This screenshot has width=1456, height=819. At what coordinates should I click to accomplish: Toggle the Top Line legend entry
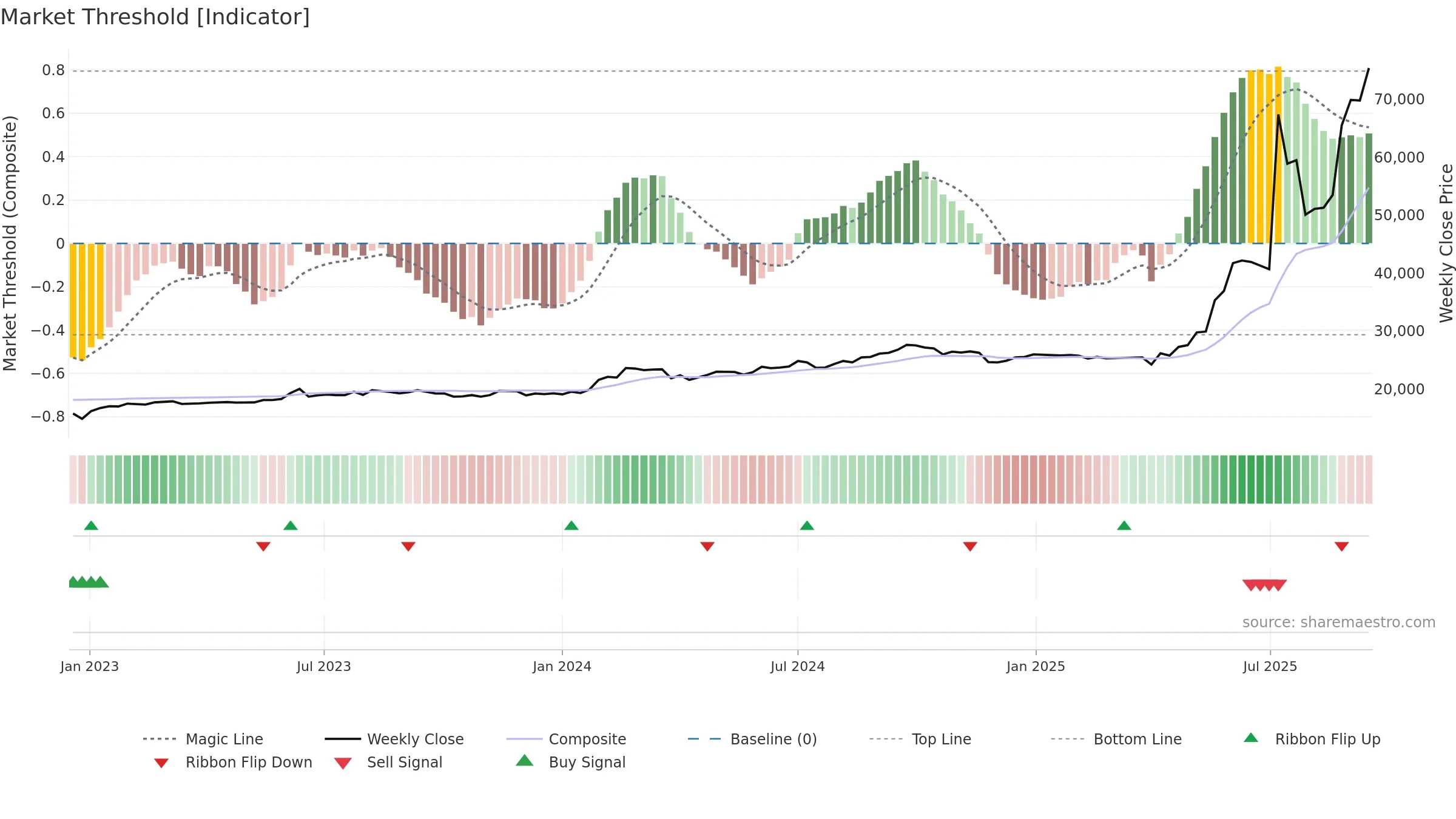(920, 739)
